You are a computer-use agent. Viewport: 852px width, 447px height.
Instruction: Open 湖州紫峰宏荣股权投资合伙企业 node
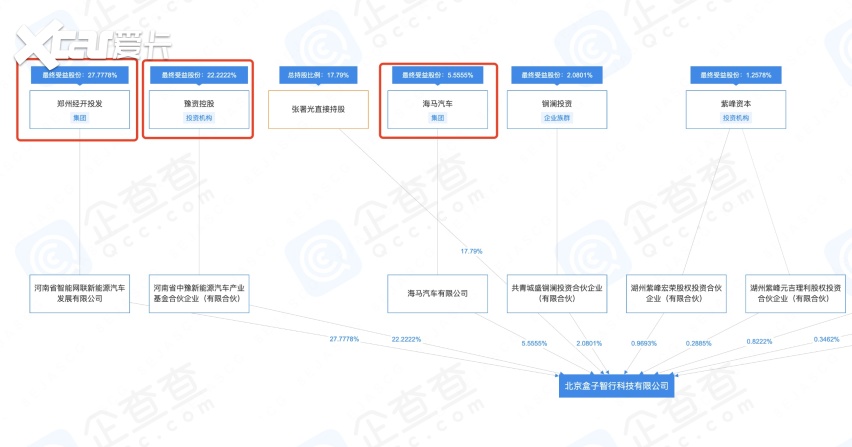pos(676,293)
